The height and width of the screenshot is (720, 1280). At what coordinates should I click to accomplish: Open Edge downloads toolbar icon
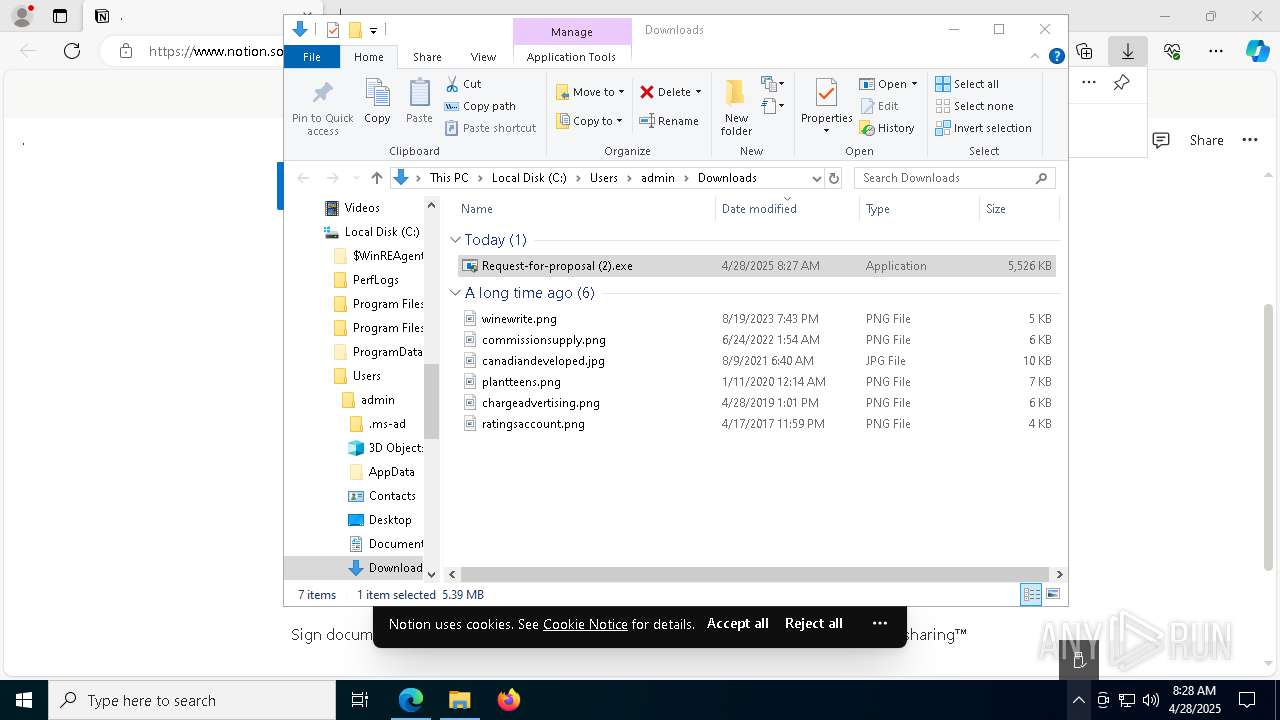[1127, 51]
